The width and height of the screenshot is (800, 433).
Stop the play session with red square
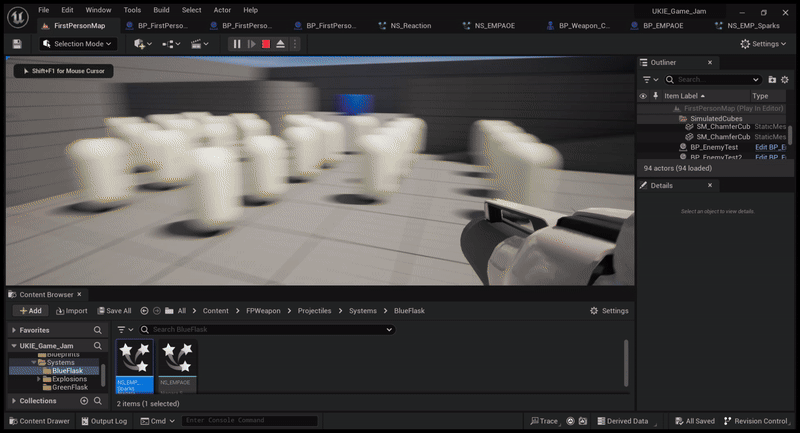[x=265, y=44]
